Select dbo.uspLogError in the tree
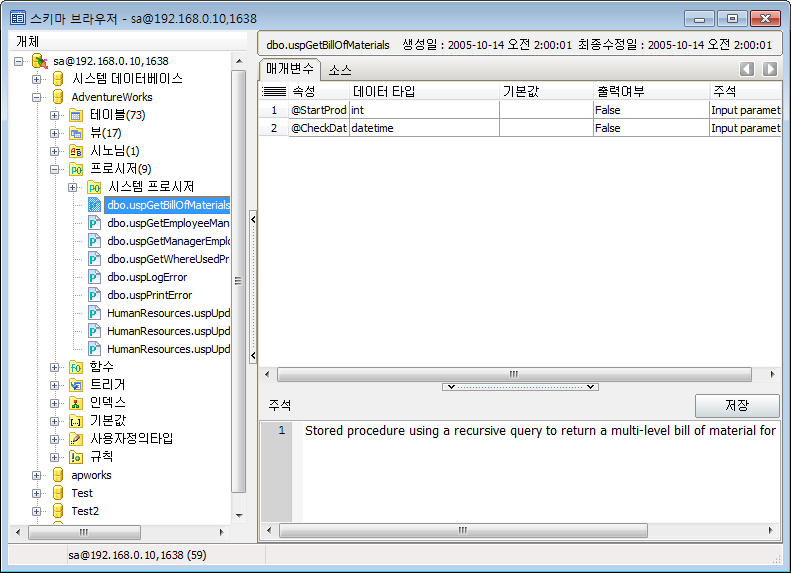The image size is (791, 573). click(147, 277)
